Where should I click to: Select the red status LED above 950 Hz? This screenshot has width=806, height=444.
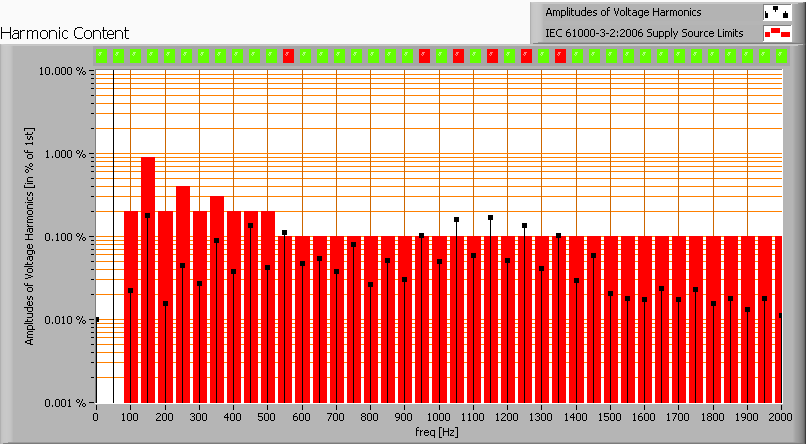tap(424, 55)
